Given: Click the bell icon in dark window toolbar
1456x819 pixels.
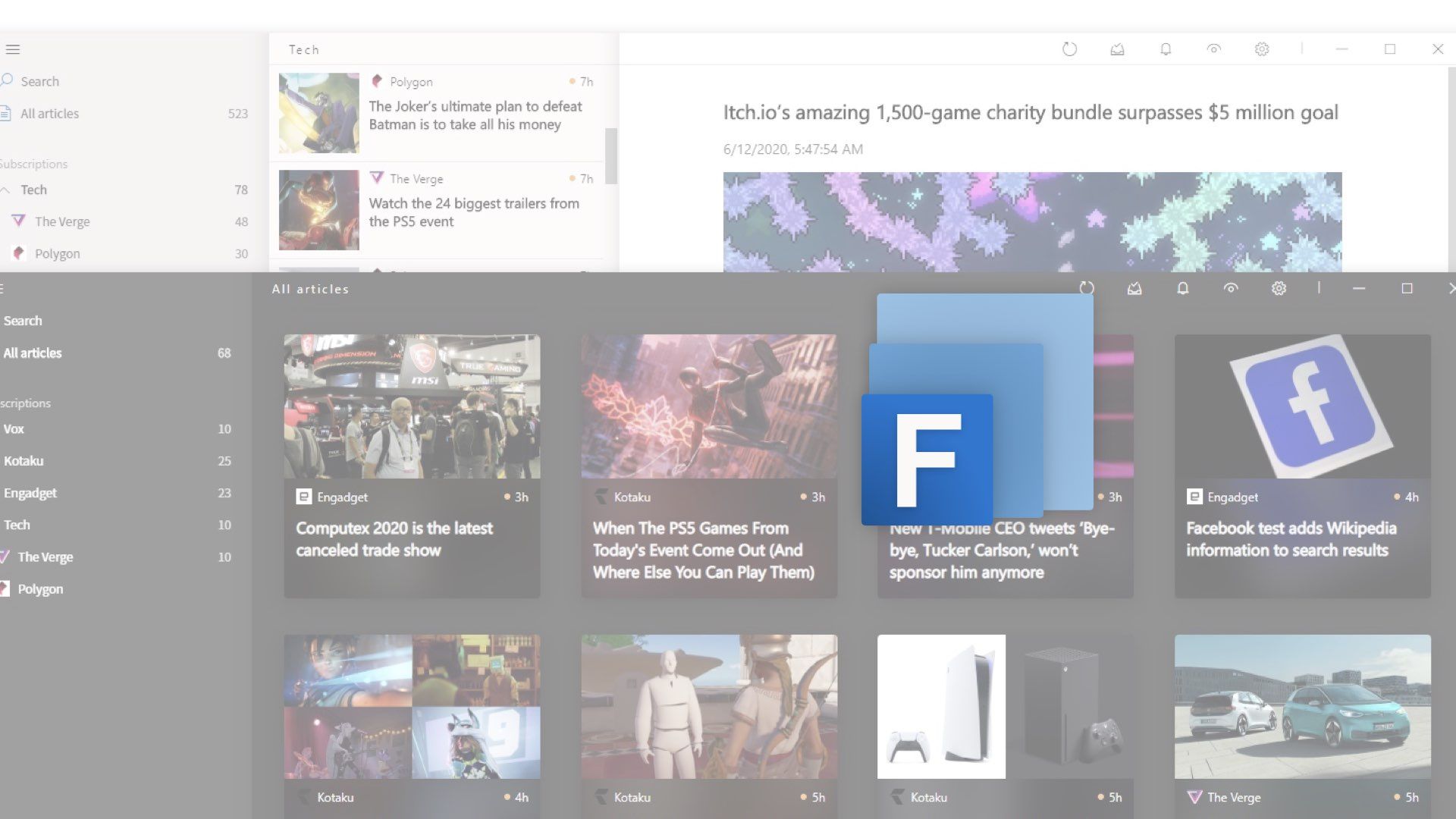Looking at the screenshot, I should [x=1182, y=288].
